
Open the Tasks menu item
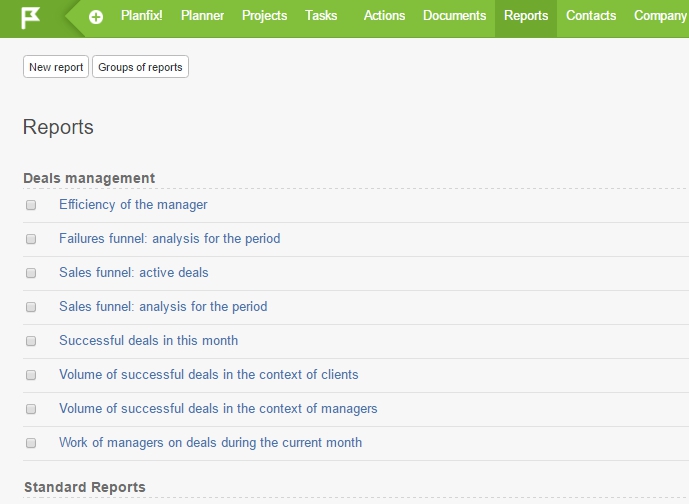tap(321, 16)
